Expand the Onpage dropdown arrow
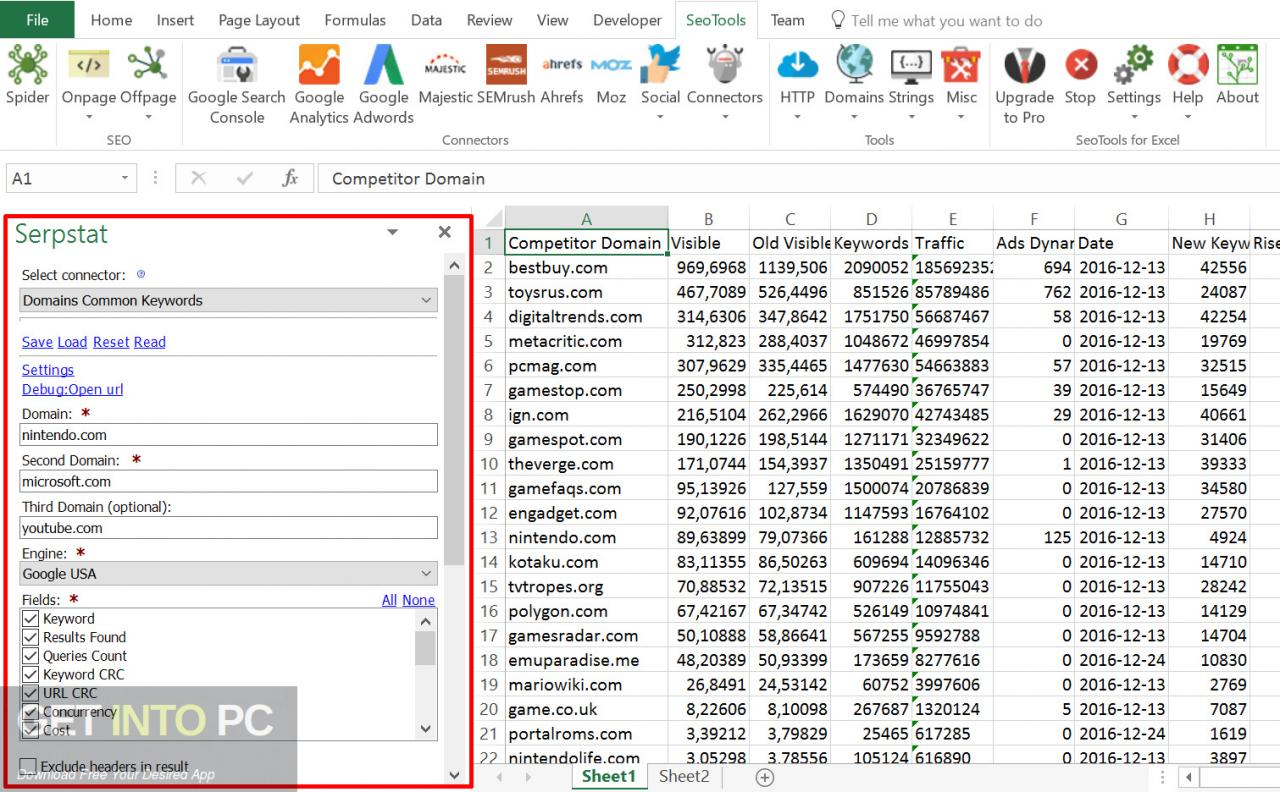The height and width of the screenshot is (792, 1280). coord(89,117)
